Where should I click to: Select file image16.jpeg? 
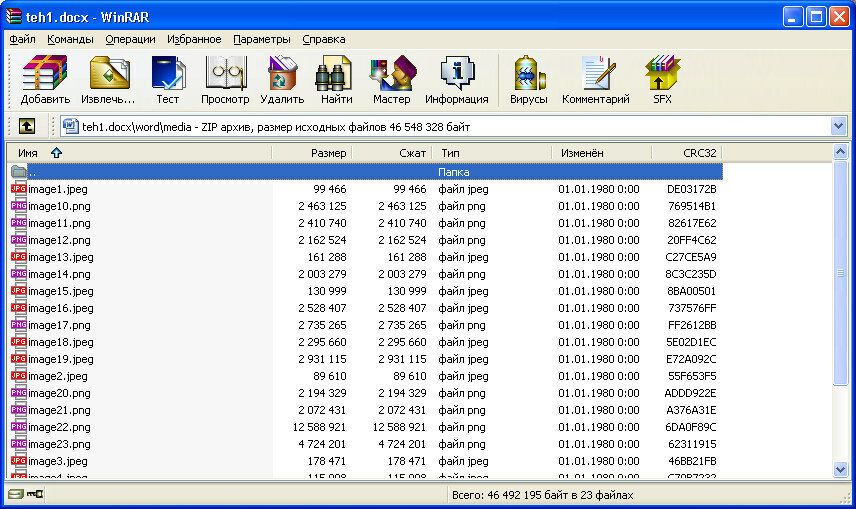click(x=61, y=308)
